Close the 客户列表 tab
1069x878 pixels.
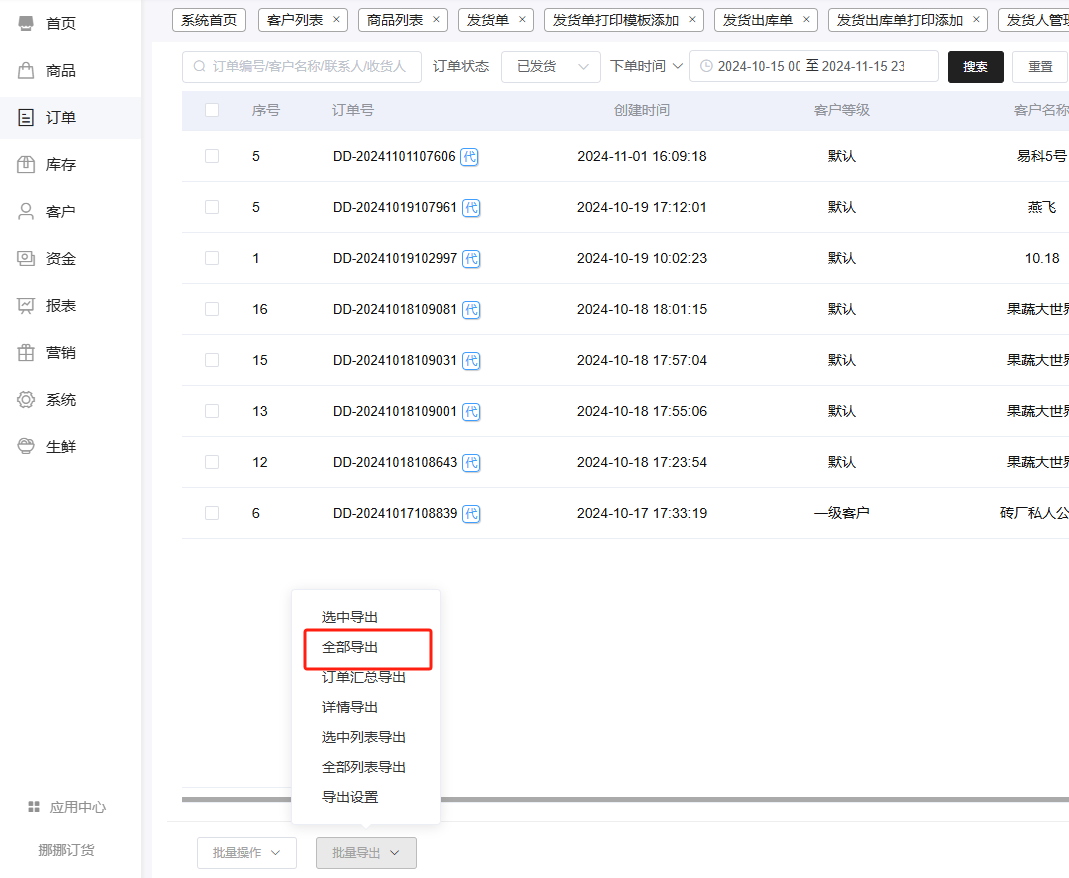click(x=336, y=19)
